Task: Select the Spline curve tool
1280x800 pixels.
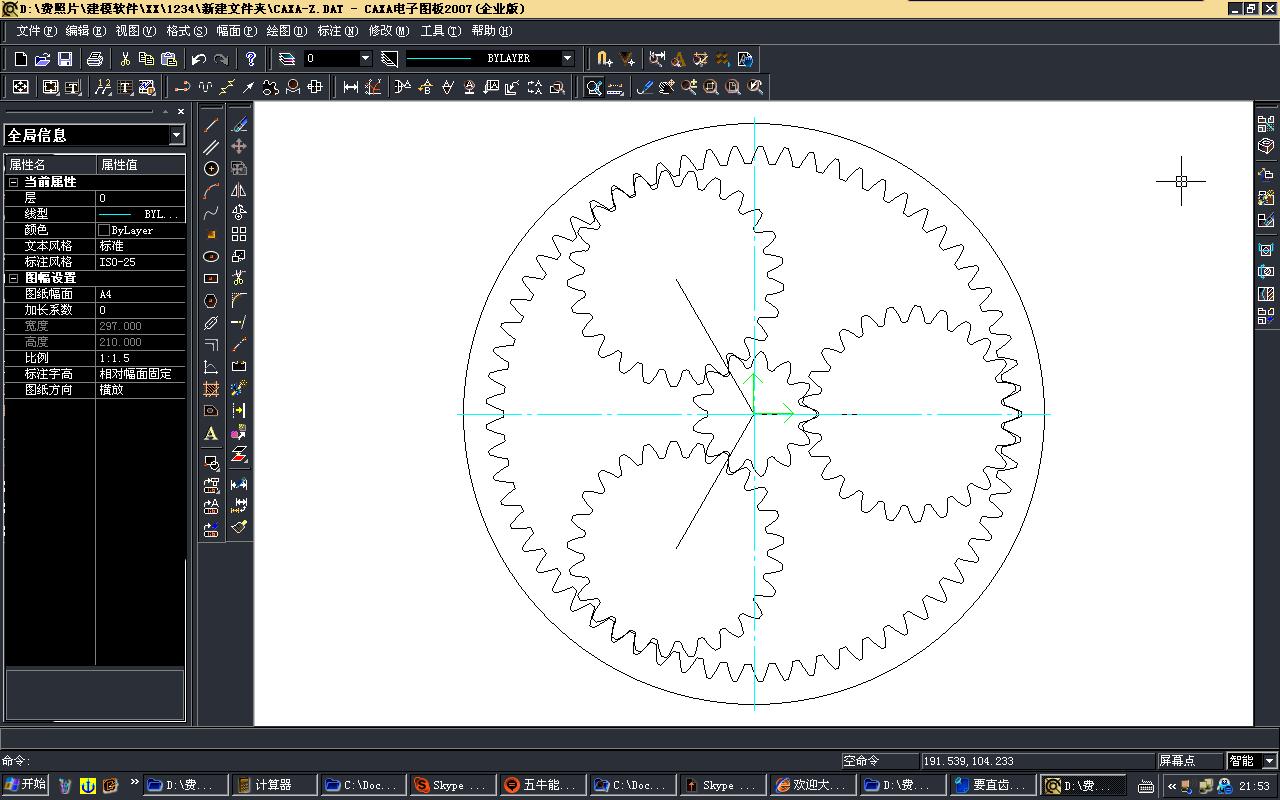Action: (x=211, y=213)
